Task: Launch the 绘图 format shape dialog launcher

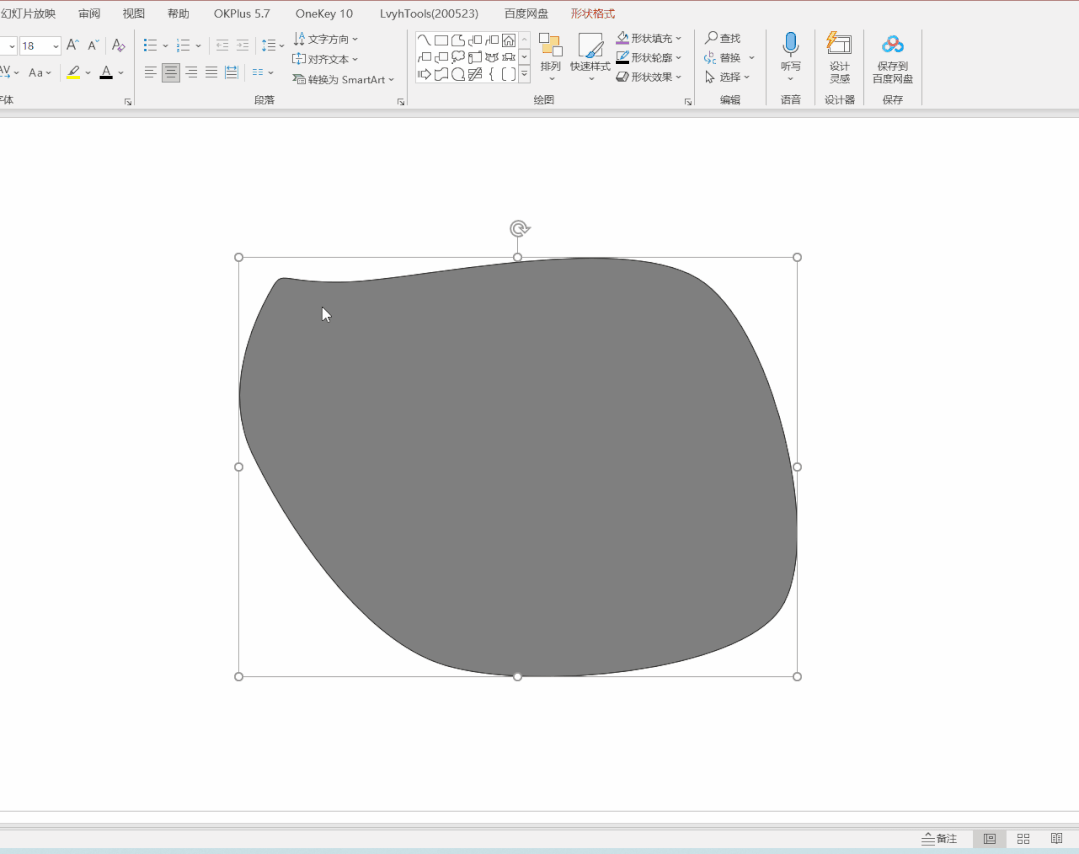Action: click(688, 102)
